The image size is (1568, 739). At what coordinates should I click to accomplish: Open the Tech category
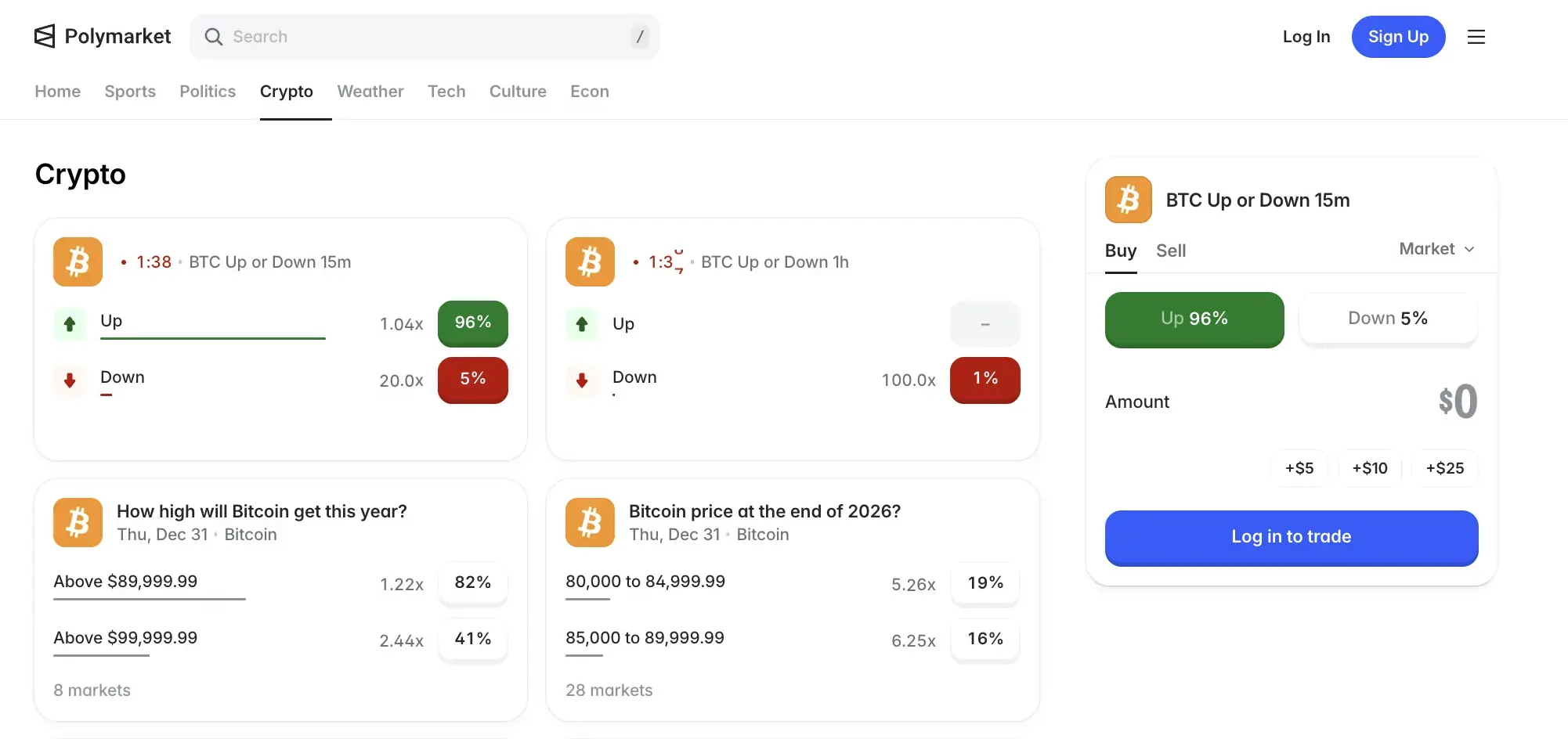[446, 92]
